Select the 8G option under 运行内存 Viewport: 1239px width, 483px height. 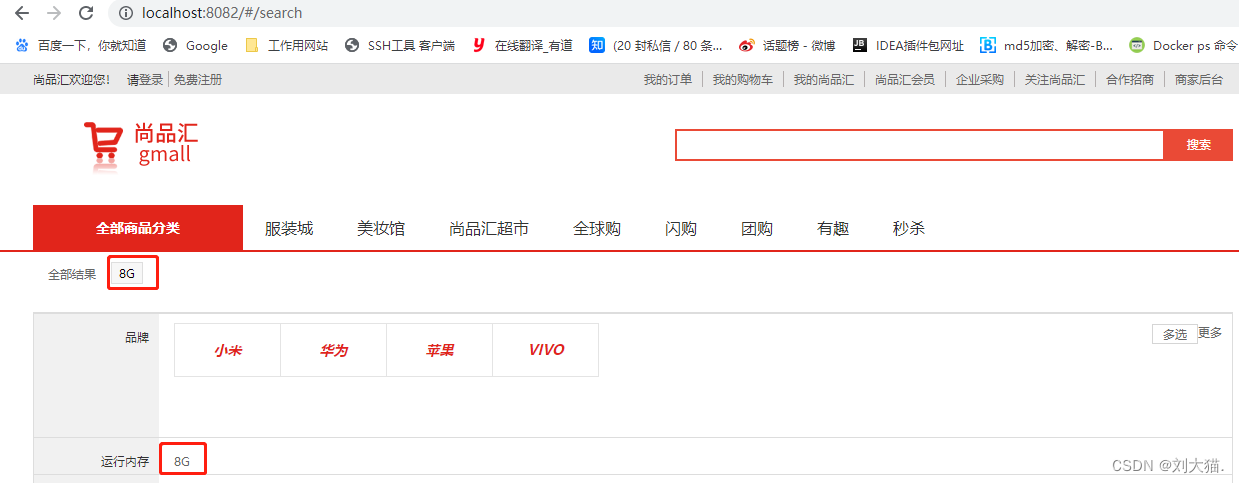pos(182,462)
